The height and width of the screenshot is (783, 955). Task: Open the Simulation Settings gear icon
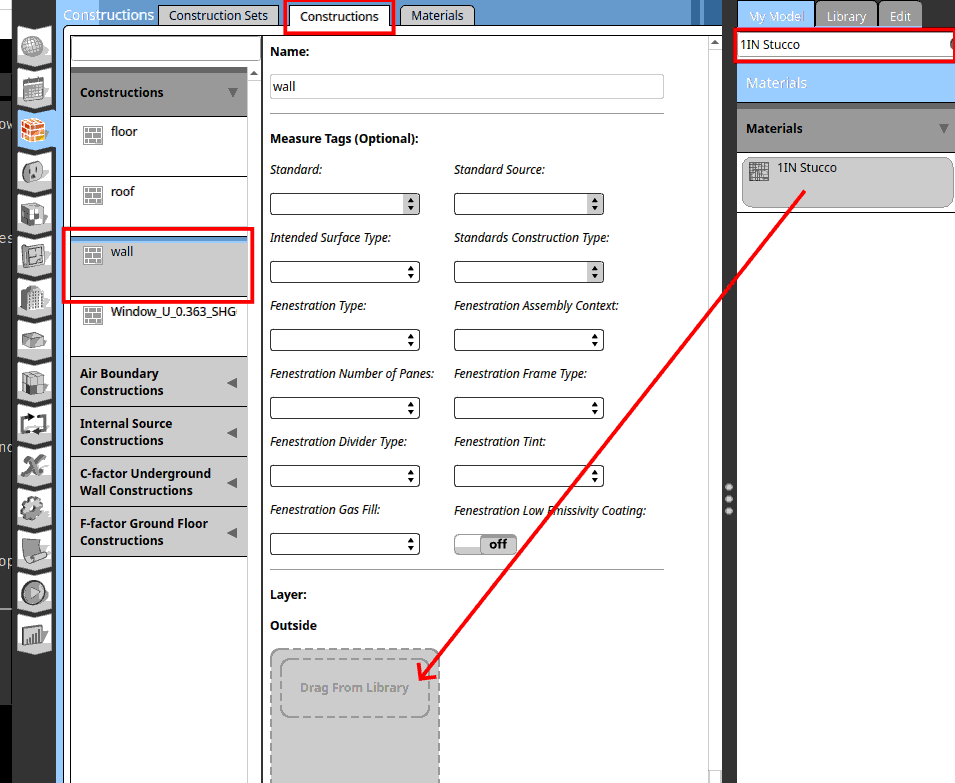tap(34, 507)
